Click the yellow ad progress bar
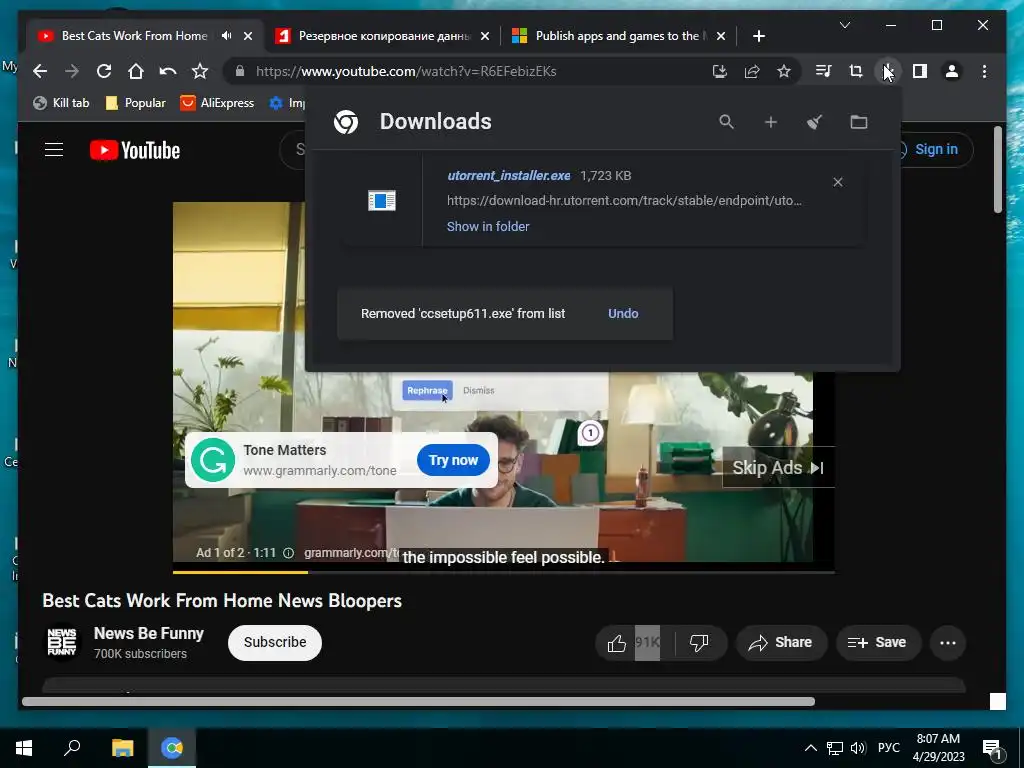The height and width of the screenshot is (768, 1024). [x=240, y=572]
